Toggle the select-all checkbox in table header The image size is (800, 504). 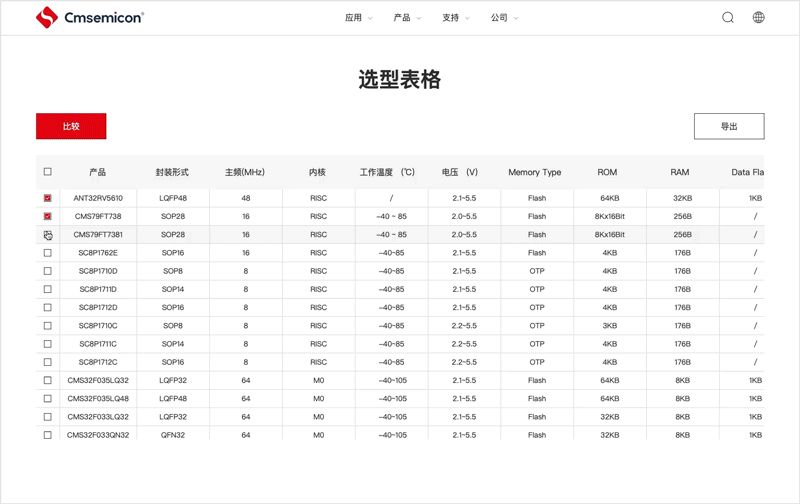(47, 172)
